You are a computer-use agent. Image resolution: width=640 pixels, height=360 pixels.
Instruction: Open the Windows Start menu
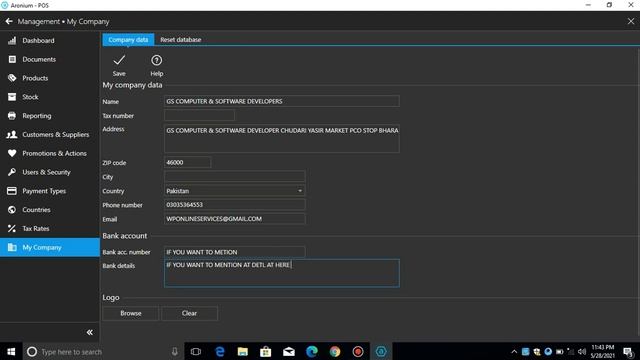[11, 351]
